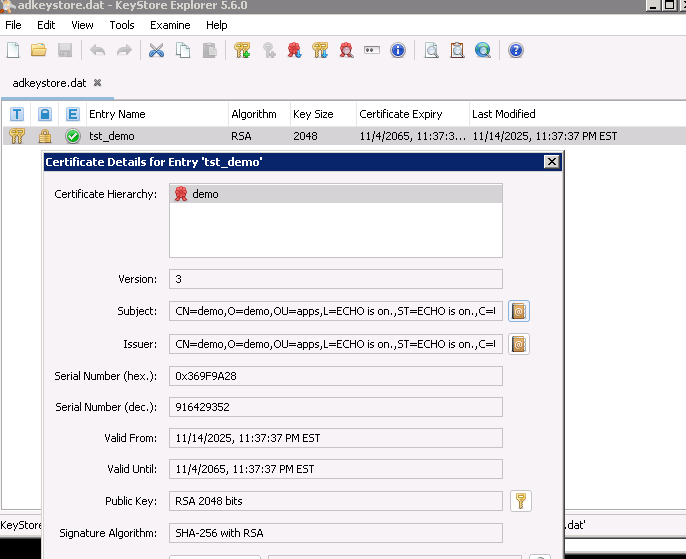
Task: Click the Open keystore folder icon
Action: point(39,50)
